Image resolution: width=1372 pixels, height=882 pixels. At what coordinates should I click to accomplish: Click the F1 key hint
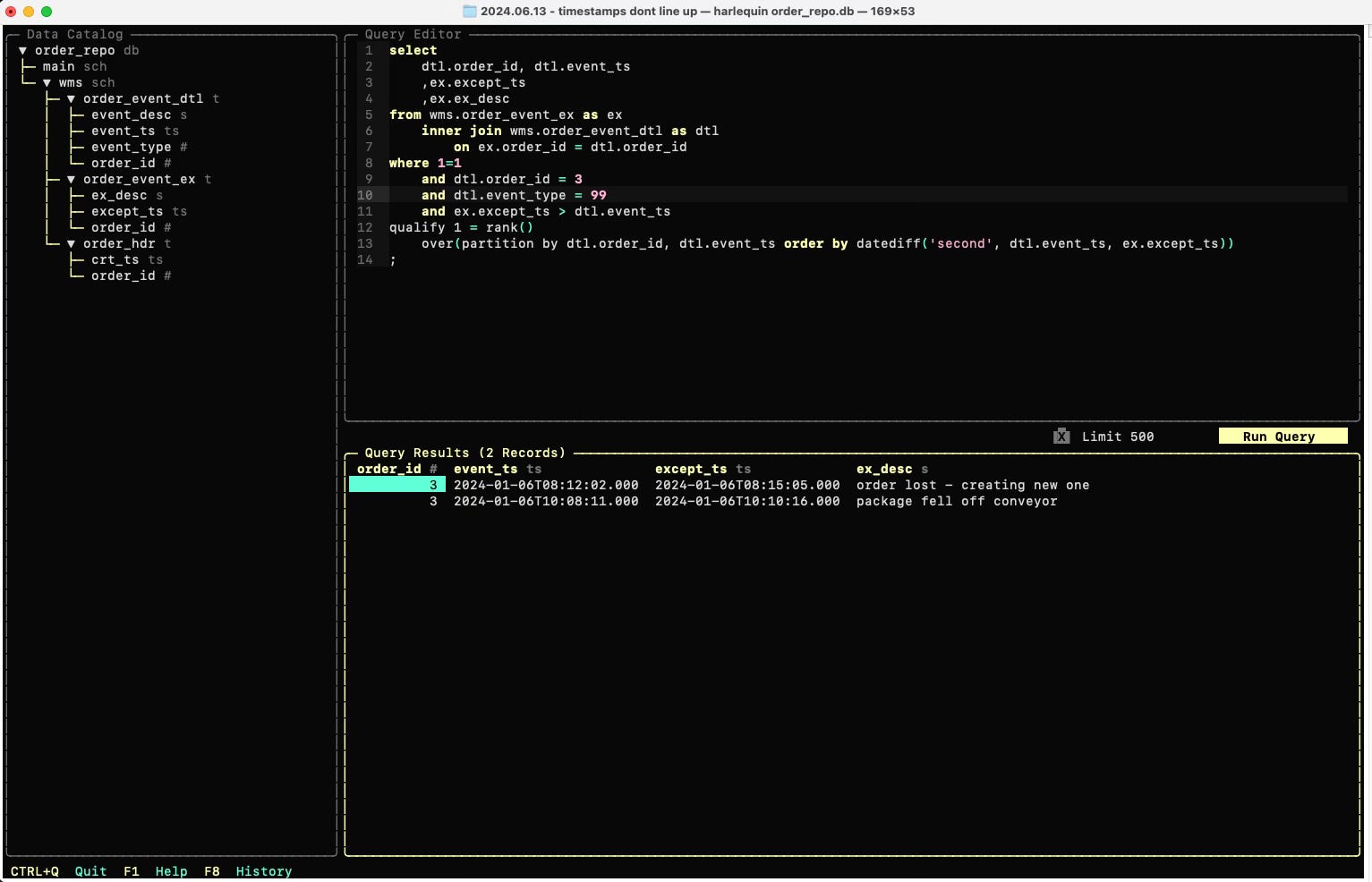(x=132, y=872)
